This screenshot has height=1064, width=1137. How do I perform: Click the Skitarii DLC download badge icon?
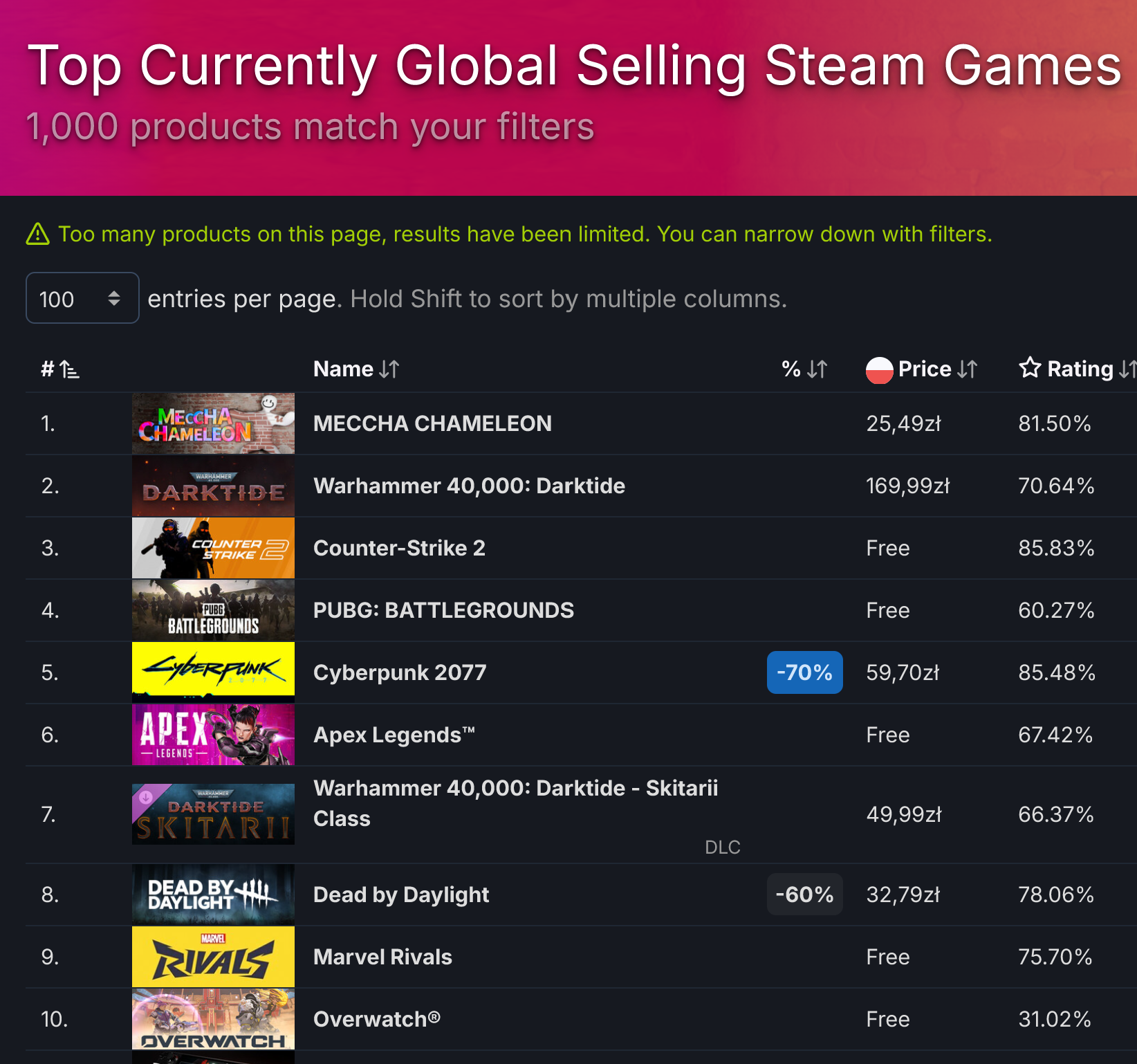(x=146, y=797)
